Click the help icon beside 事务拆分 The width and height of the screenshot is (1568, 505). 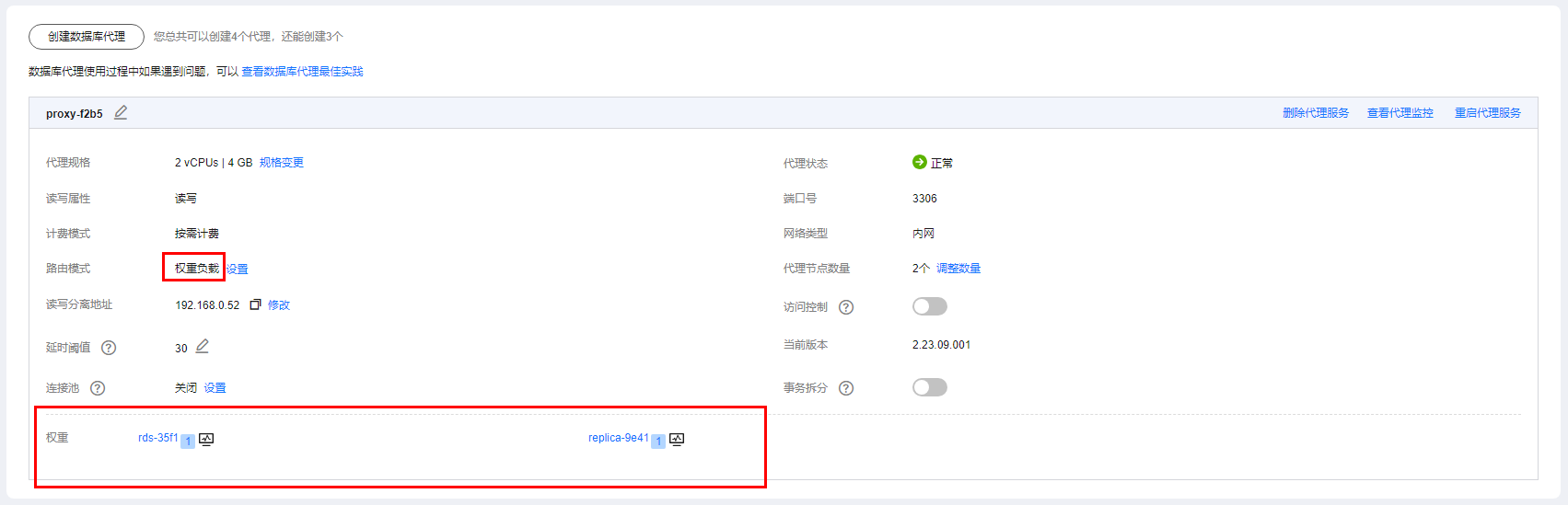[x=846, y=388]
